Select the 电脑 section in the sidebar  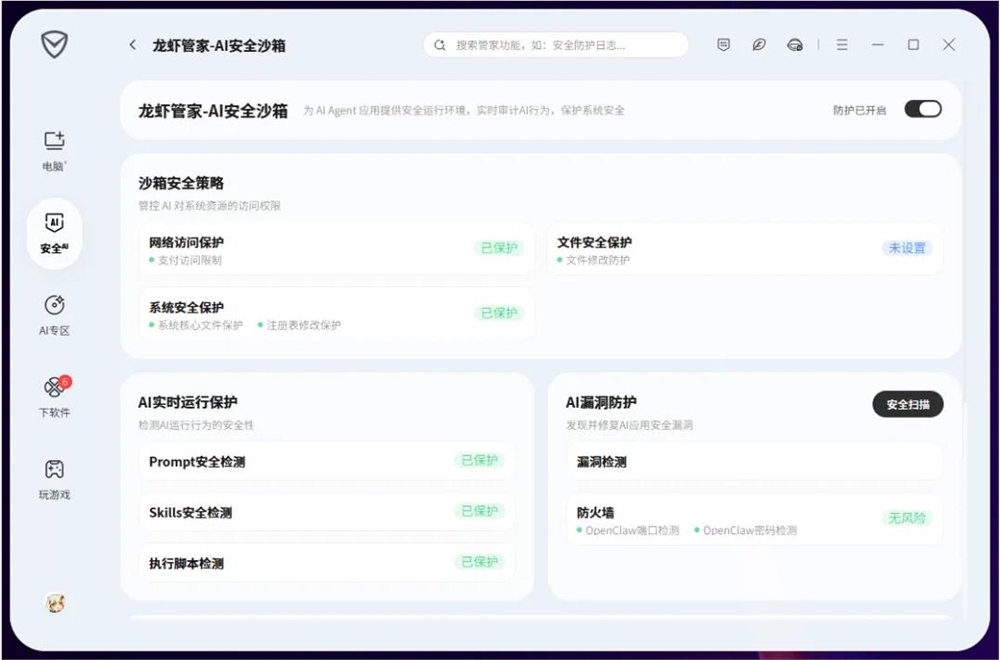[54, 152]
